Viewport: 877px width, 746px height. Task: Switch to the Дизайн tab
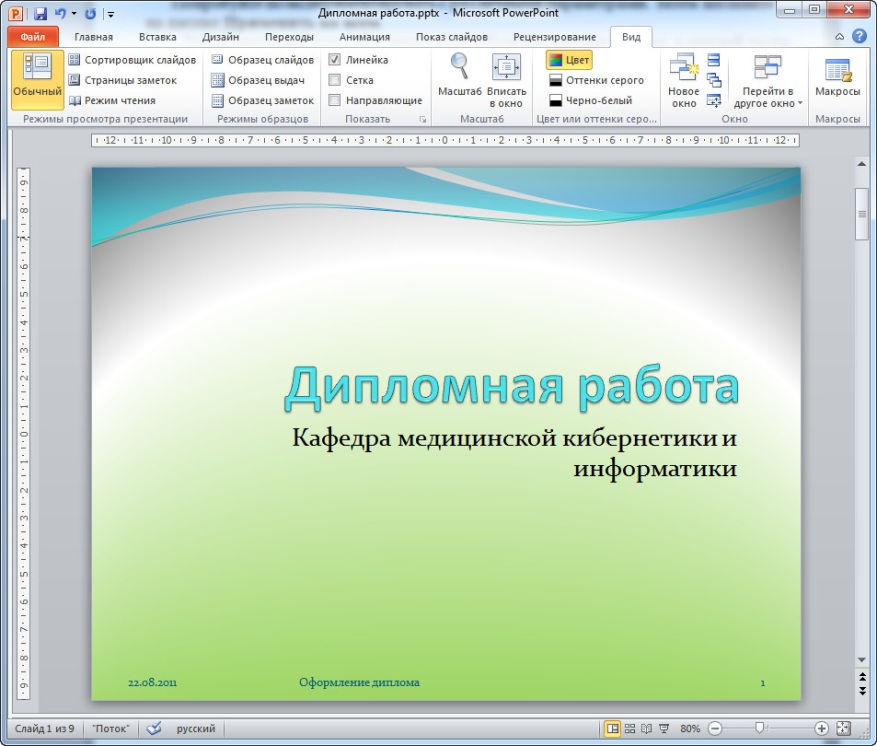click(220, 37)
